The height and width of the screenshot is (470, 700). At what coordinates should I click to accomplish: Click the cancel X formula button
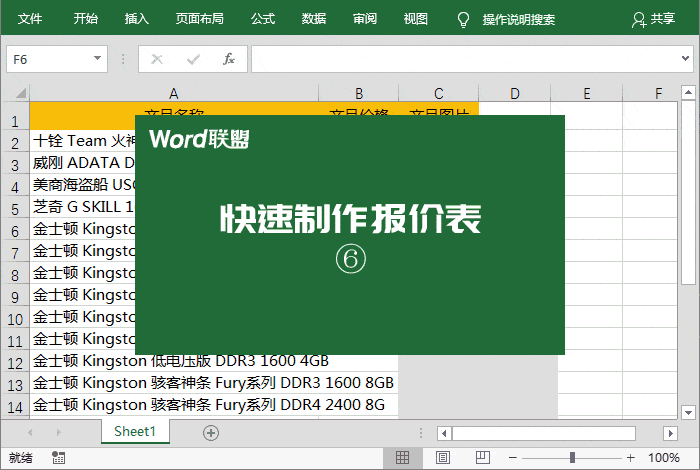[157, 59]
